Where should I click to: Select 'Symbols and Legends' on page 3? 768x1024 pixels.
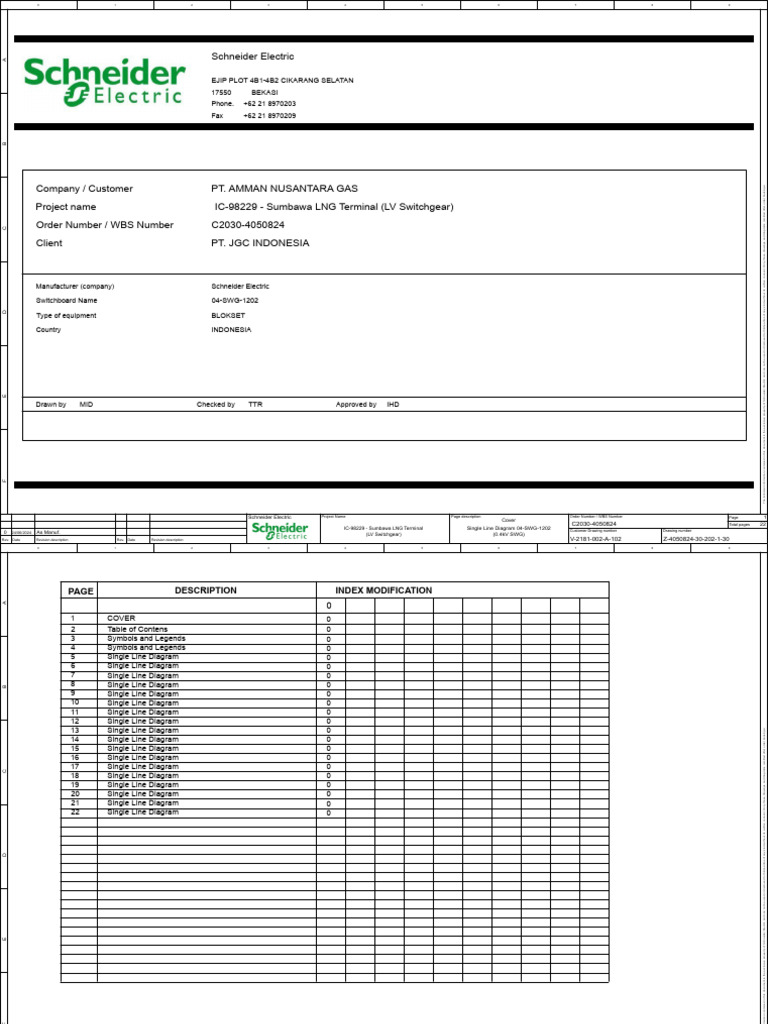(x=146, y=639)
